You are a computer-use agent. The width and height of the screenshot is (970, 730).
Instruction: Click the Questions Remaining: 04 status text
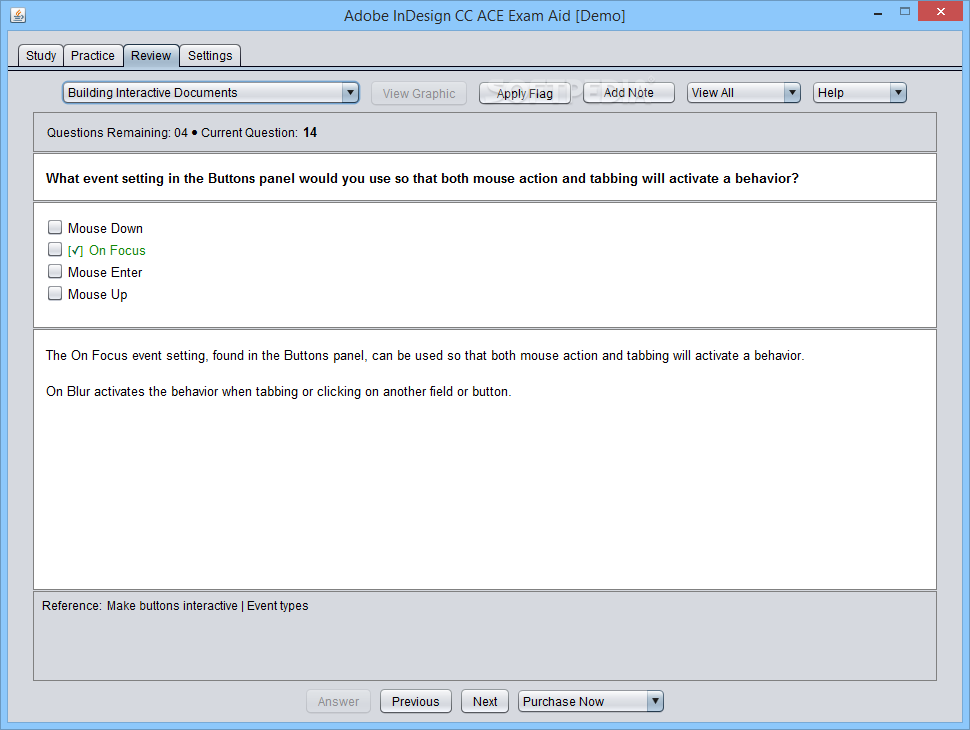click(x=117, y=132)
